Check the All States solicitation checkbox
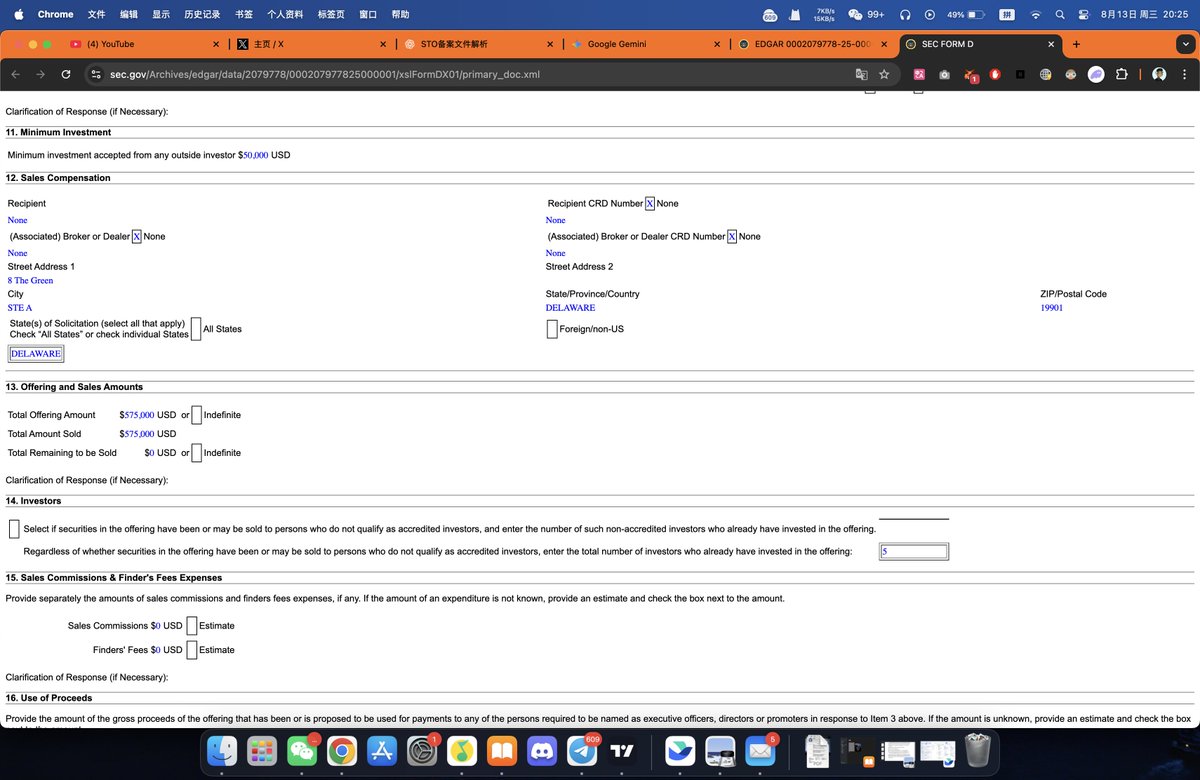 (x=196, y=329)
